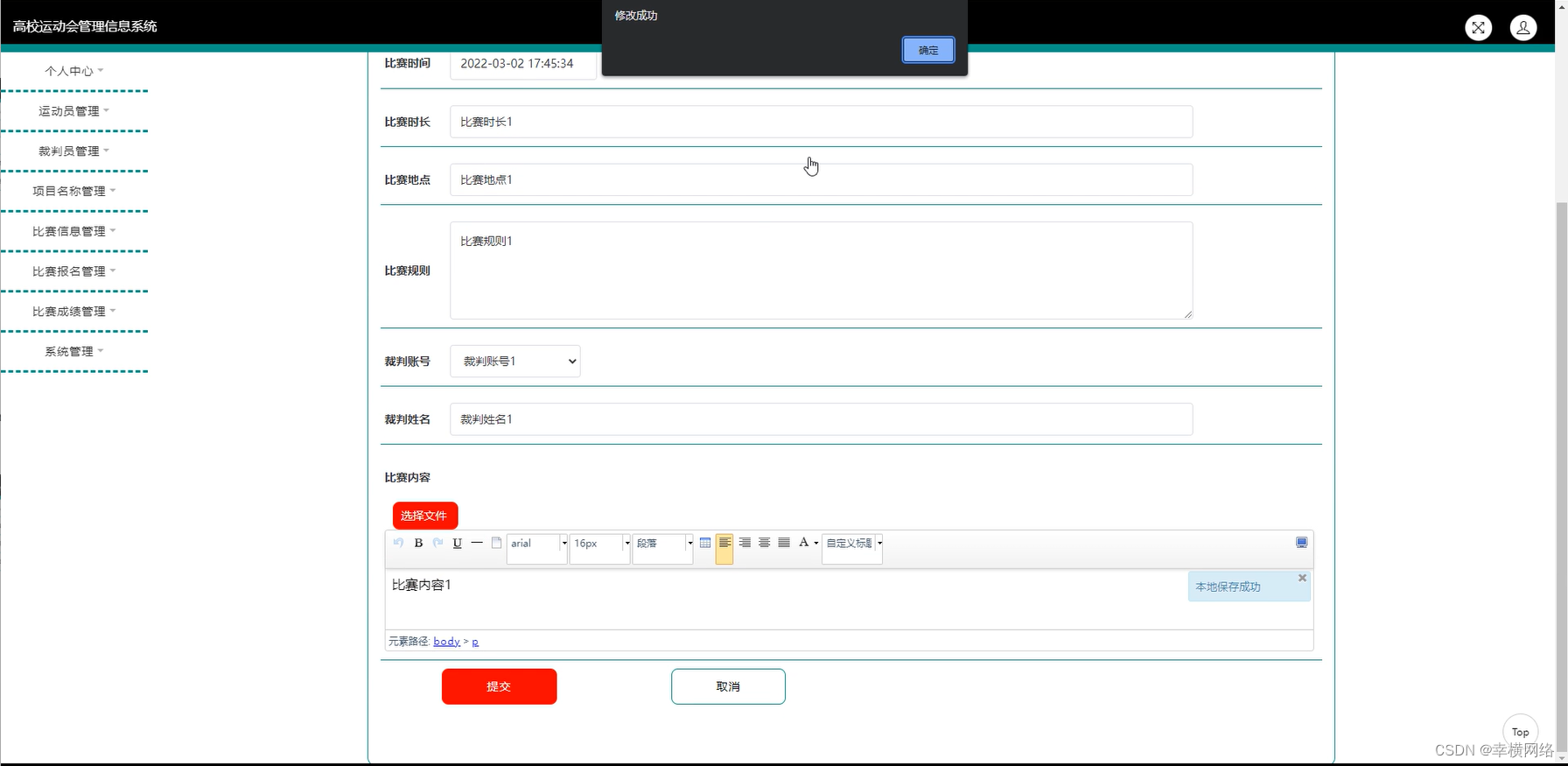
Task: Insert a table in the editor
Action: pyautogui.click(x=705, y=543)
